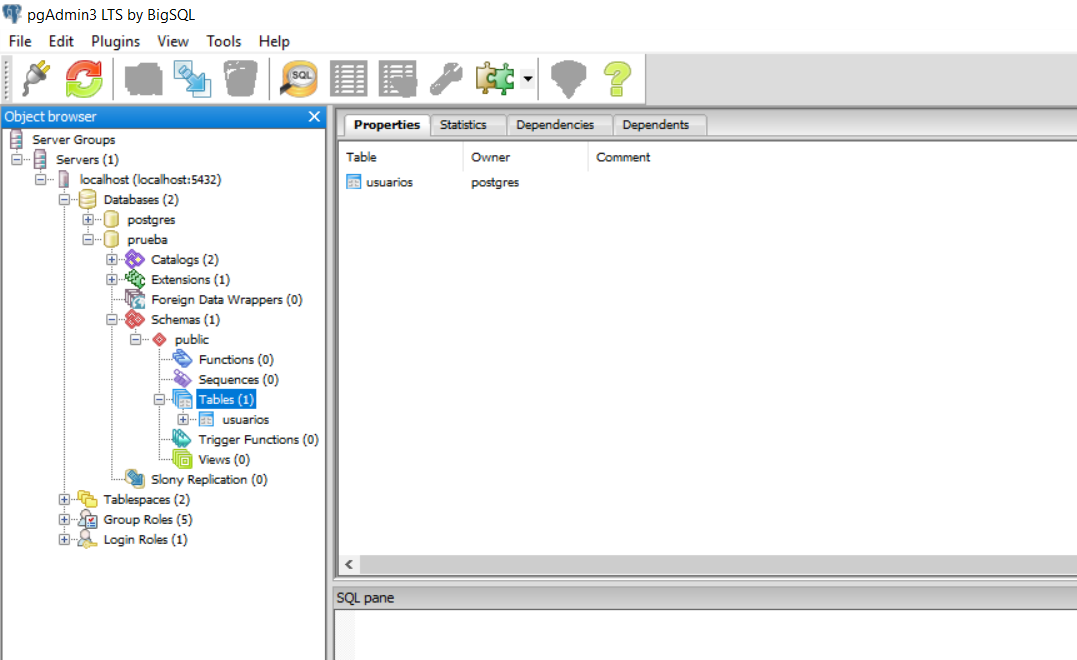
Task: Select the Slony Replication tree item
Action: click(210, 479)
